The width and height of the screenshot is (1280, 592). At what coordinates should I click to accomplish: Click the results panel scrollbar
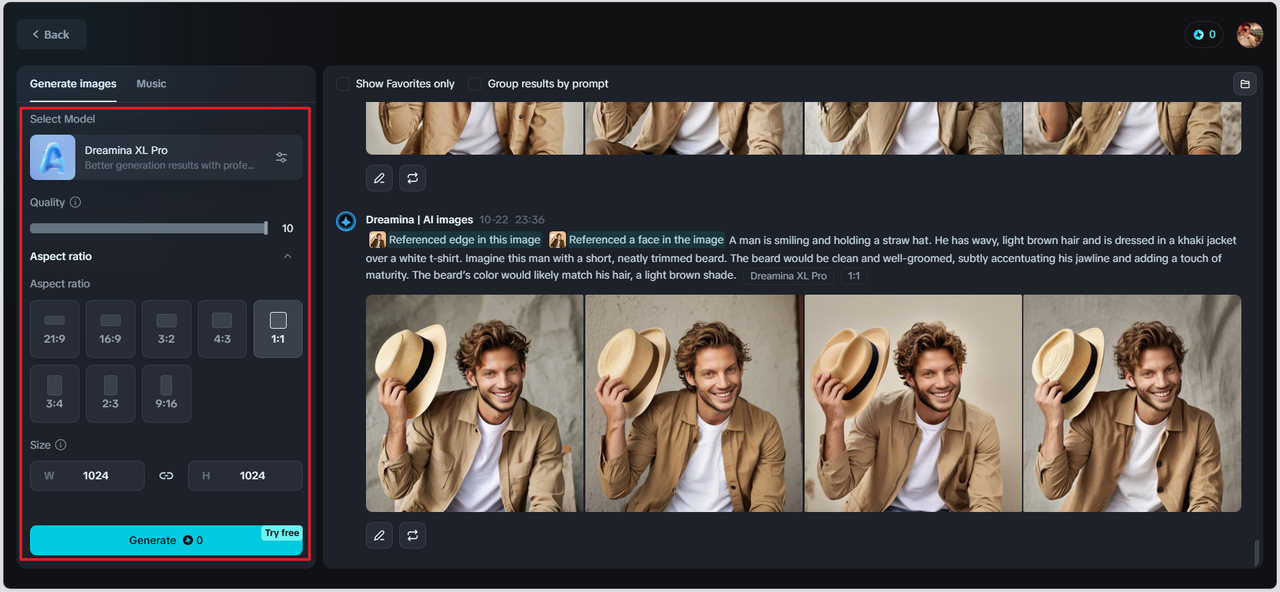pos(1257,552)
